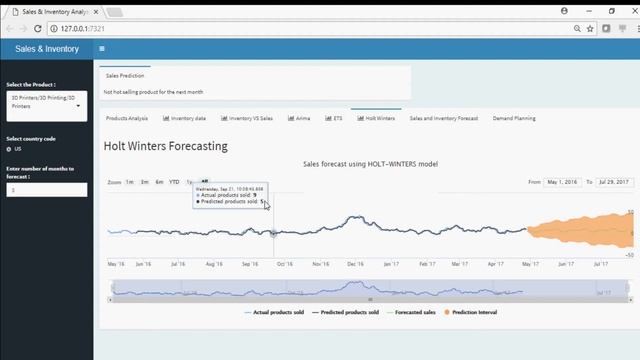The image size is (640, 360).
Task: Open the product selection dropdown
Action: [x=47, y=106]
